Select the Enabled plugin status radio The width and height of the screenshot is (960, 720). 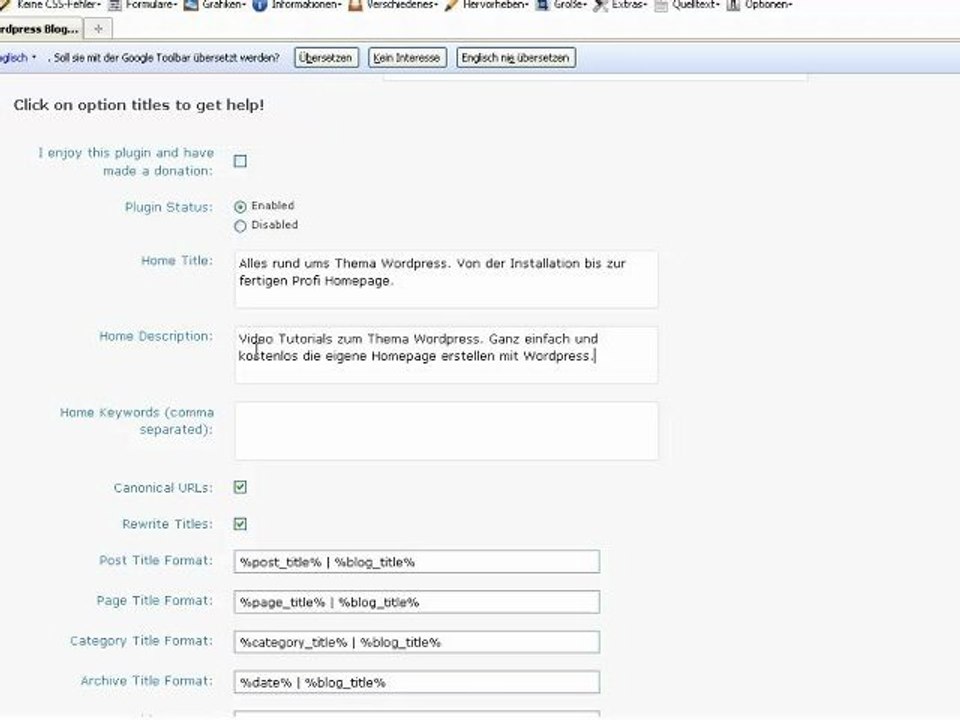pos(240,207)
